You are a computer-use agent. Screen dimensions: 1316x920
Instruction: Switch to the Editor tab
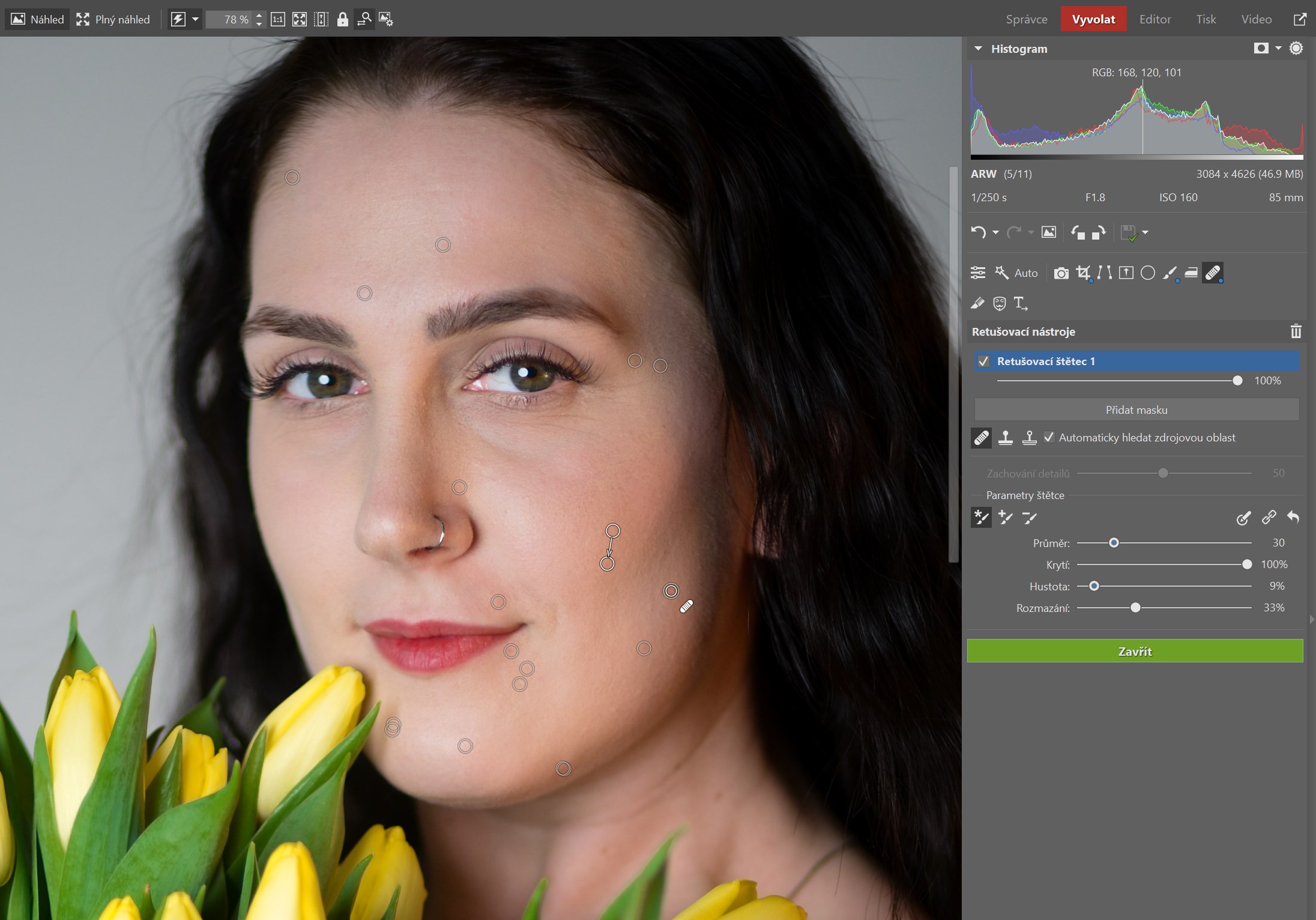[x=1155, y=19]
